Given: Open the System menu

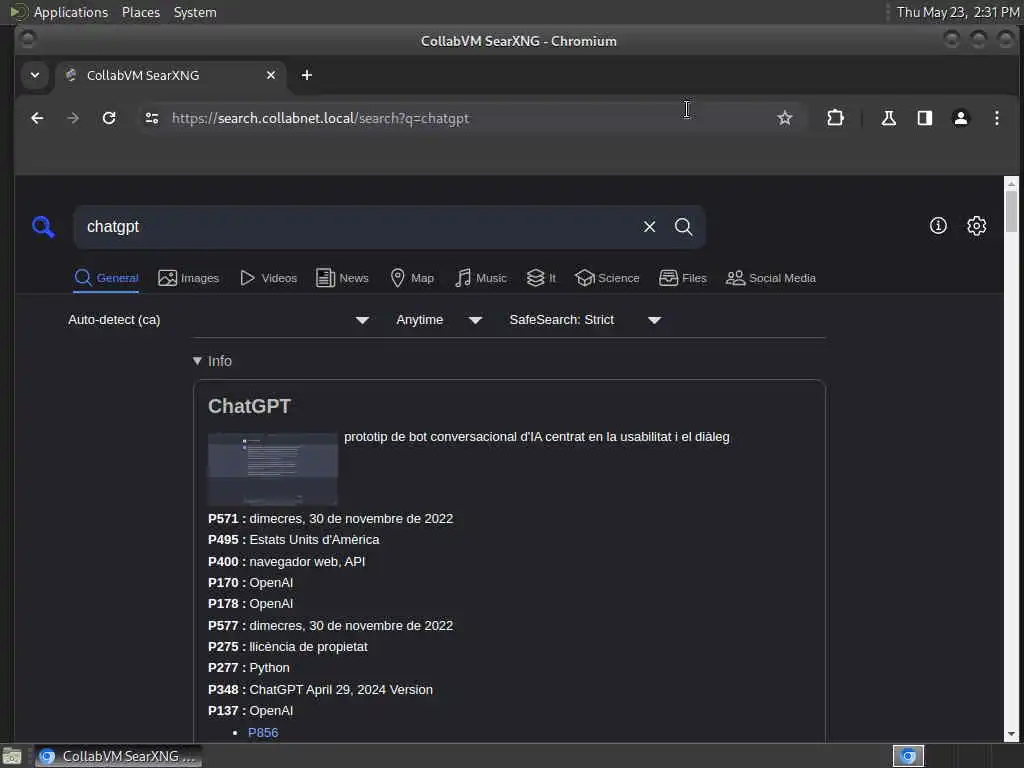Looking at the screenshot, I should 195,12.
